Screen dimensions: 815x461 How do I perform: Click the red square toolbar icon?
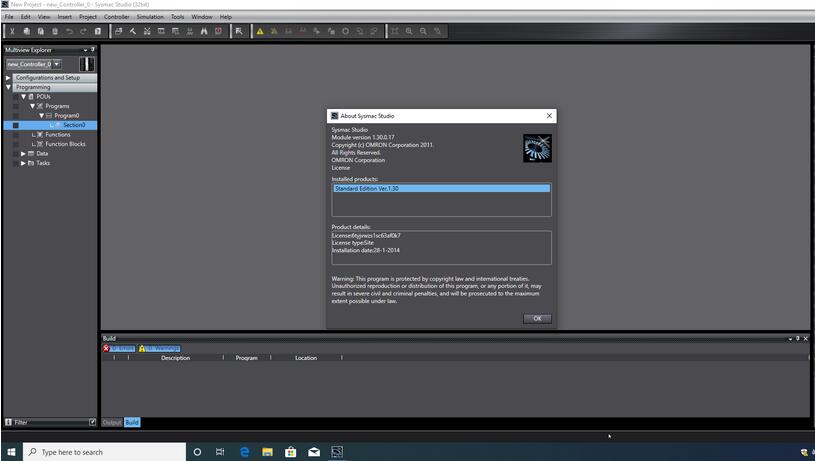218,31
